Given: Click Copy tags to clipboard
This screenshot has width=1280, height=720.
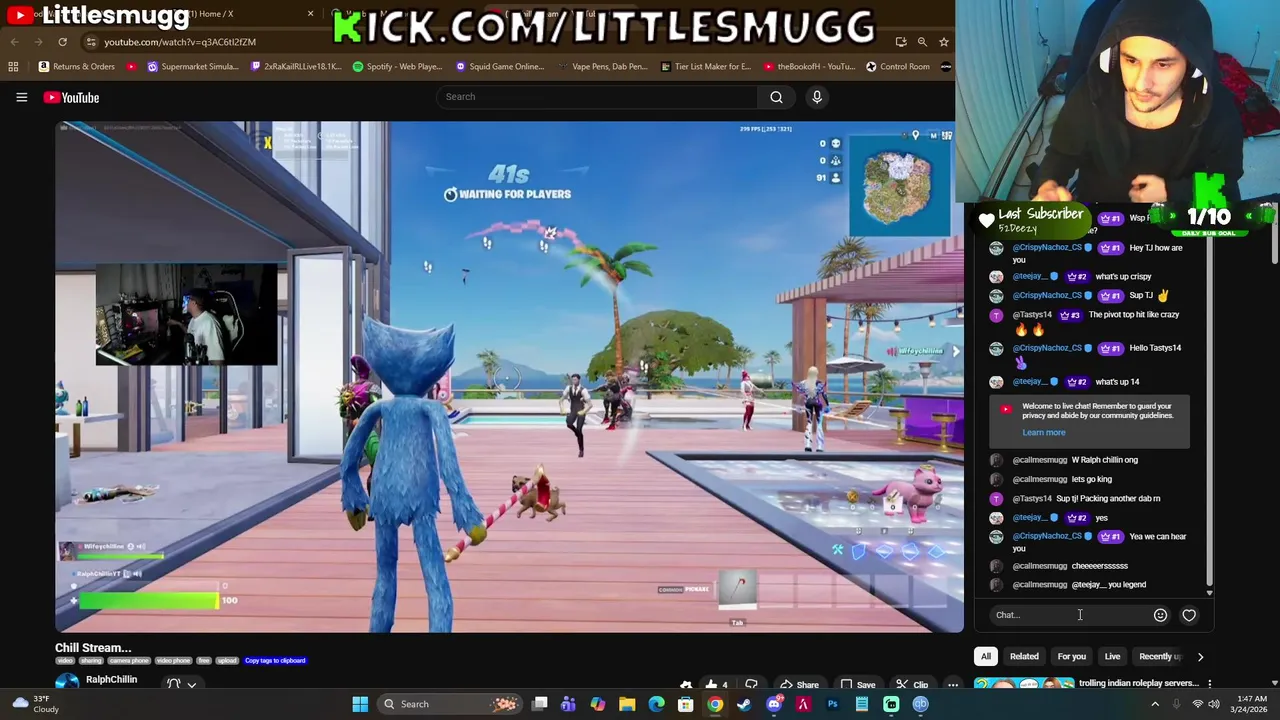Looking at the screenshot, I should (275, 661).
